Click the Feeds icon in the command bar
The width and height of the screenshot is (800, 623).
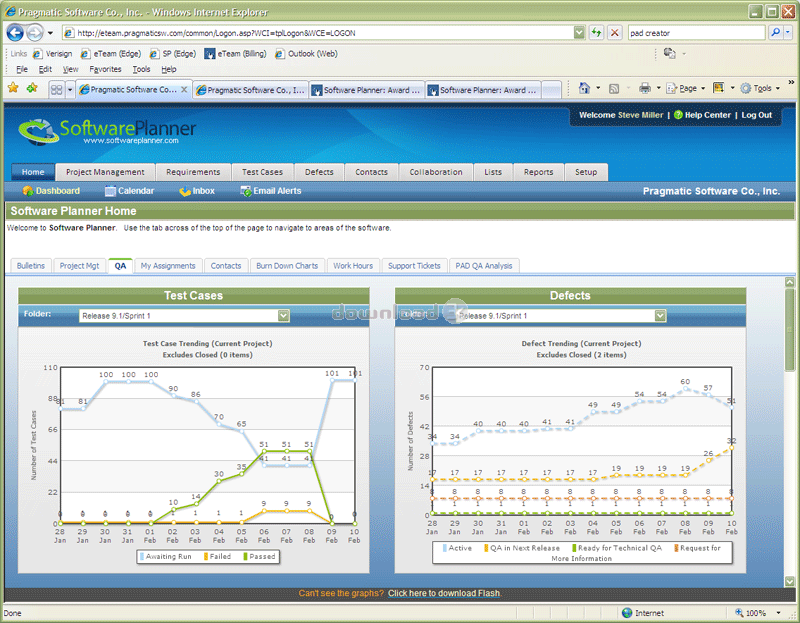coord(614,89)
